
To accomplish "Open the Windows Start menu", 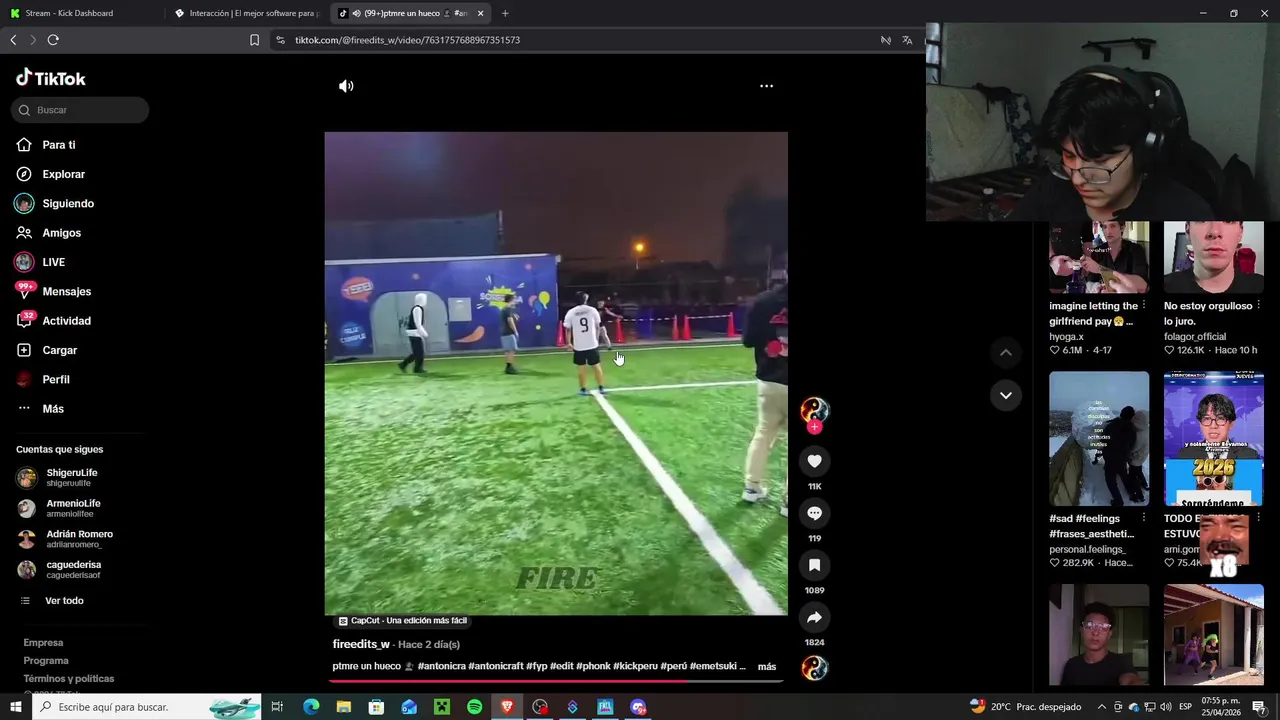I will (16, 707).
